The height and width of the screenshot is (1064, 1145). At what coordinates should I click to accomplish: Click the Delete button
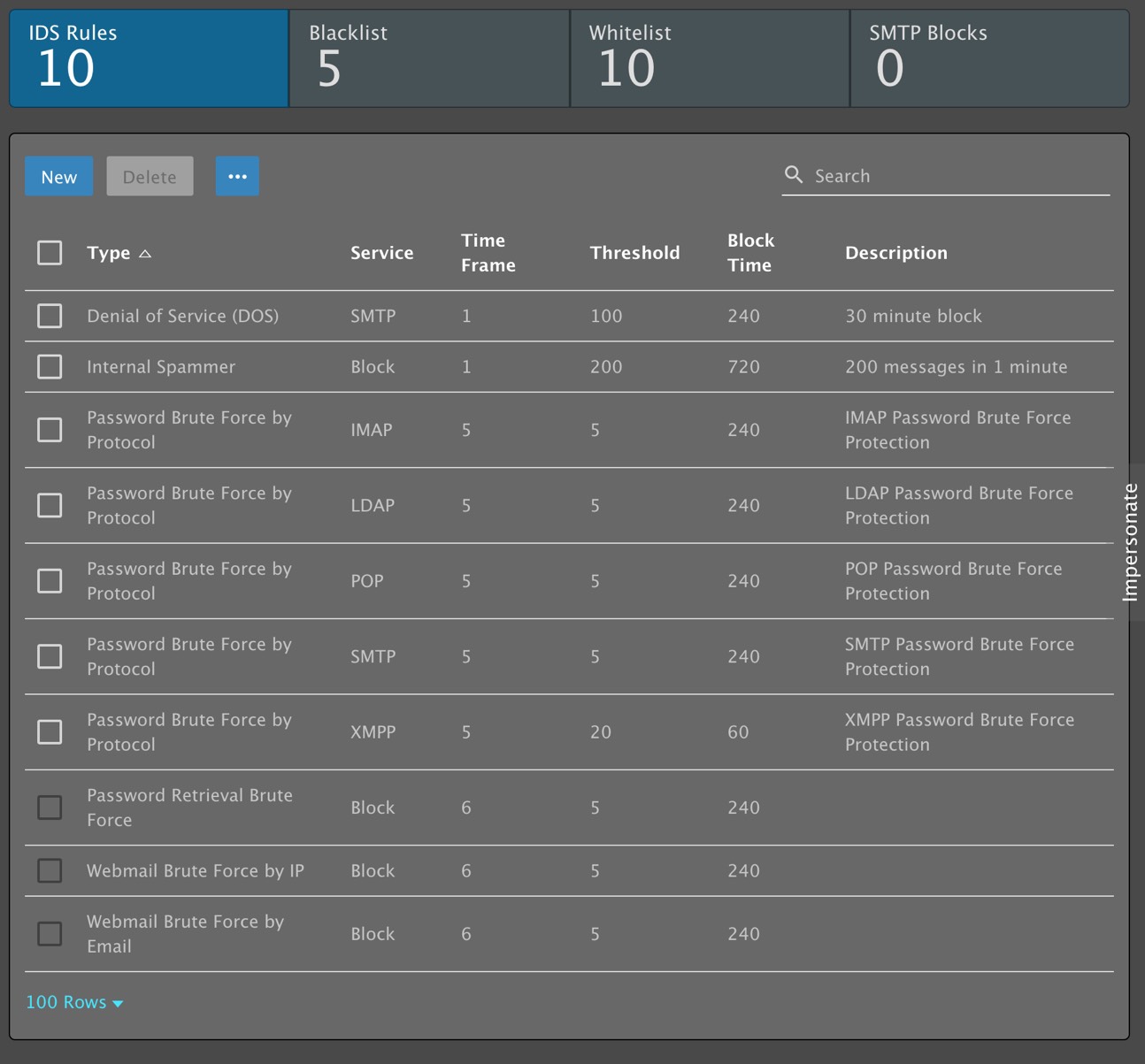(150, 176)
